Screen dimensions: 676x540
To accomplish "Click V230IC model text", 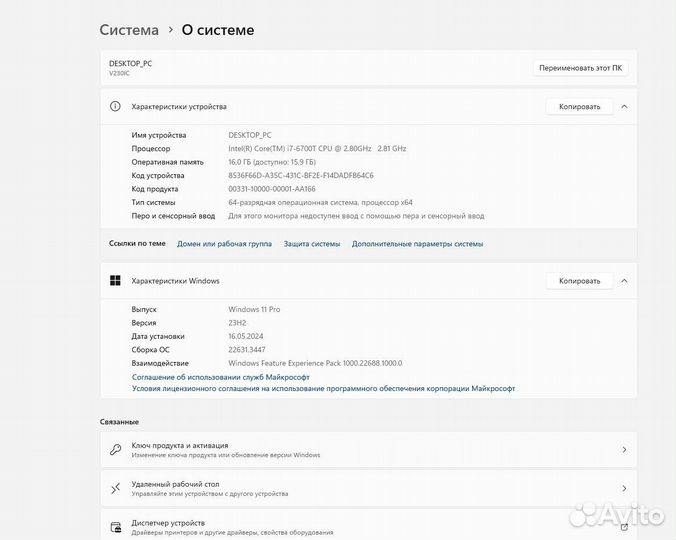I will pyautogui.click(x=119, y=73).
